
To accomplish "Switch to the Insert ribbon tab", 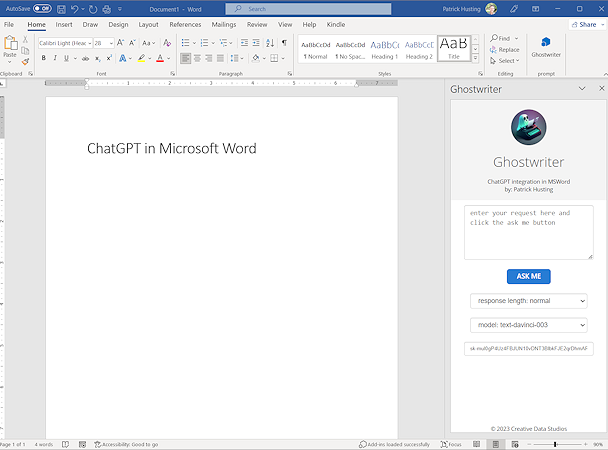I will coord(64,24).
